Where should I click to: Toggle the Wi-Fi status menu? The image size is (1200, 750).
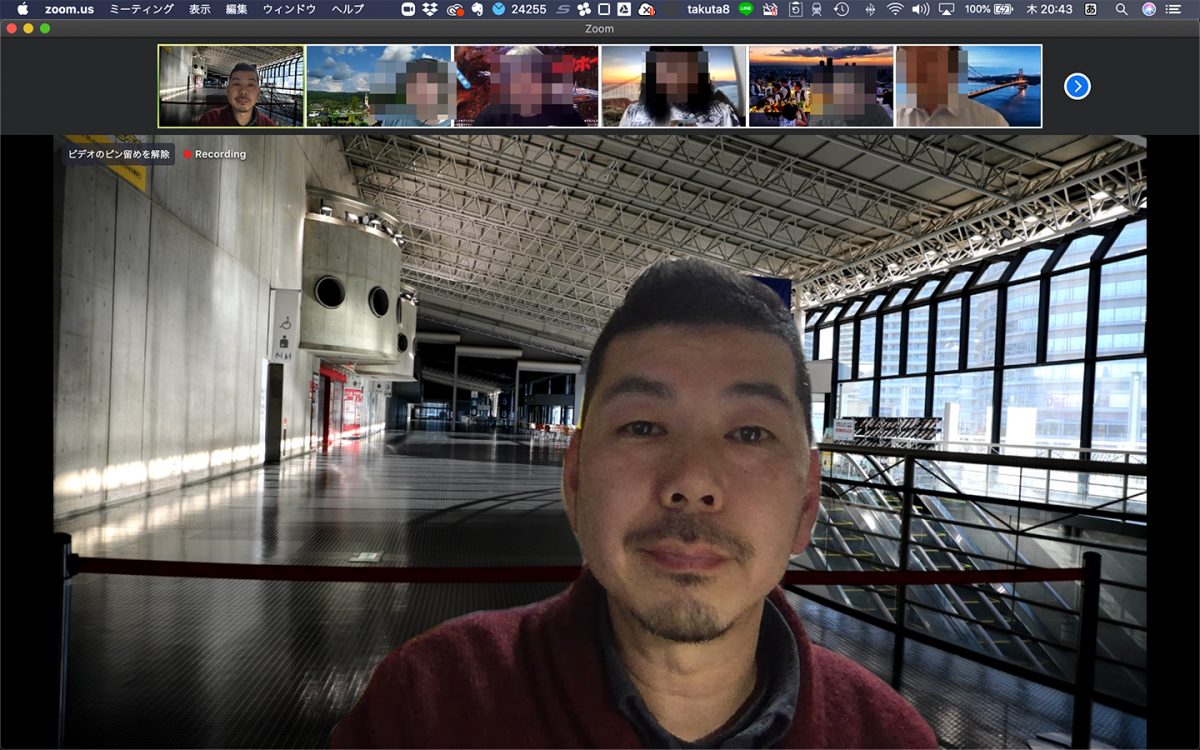click(894, 9)
